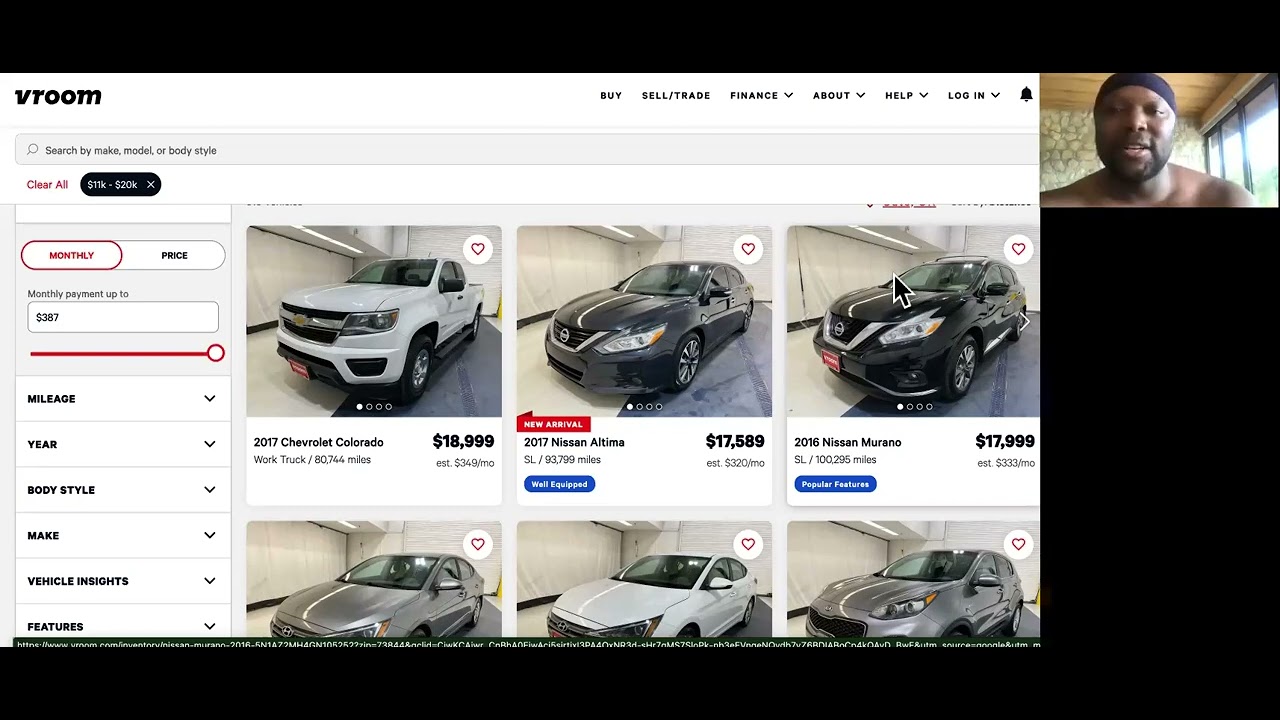Open the 2016 Nissan Murano listing title
Viewport: 1280px width, 720px height.
(x=847, y=442)
